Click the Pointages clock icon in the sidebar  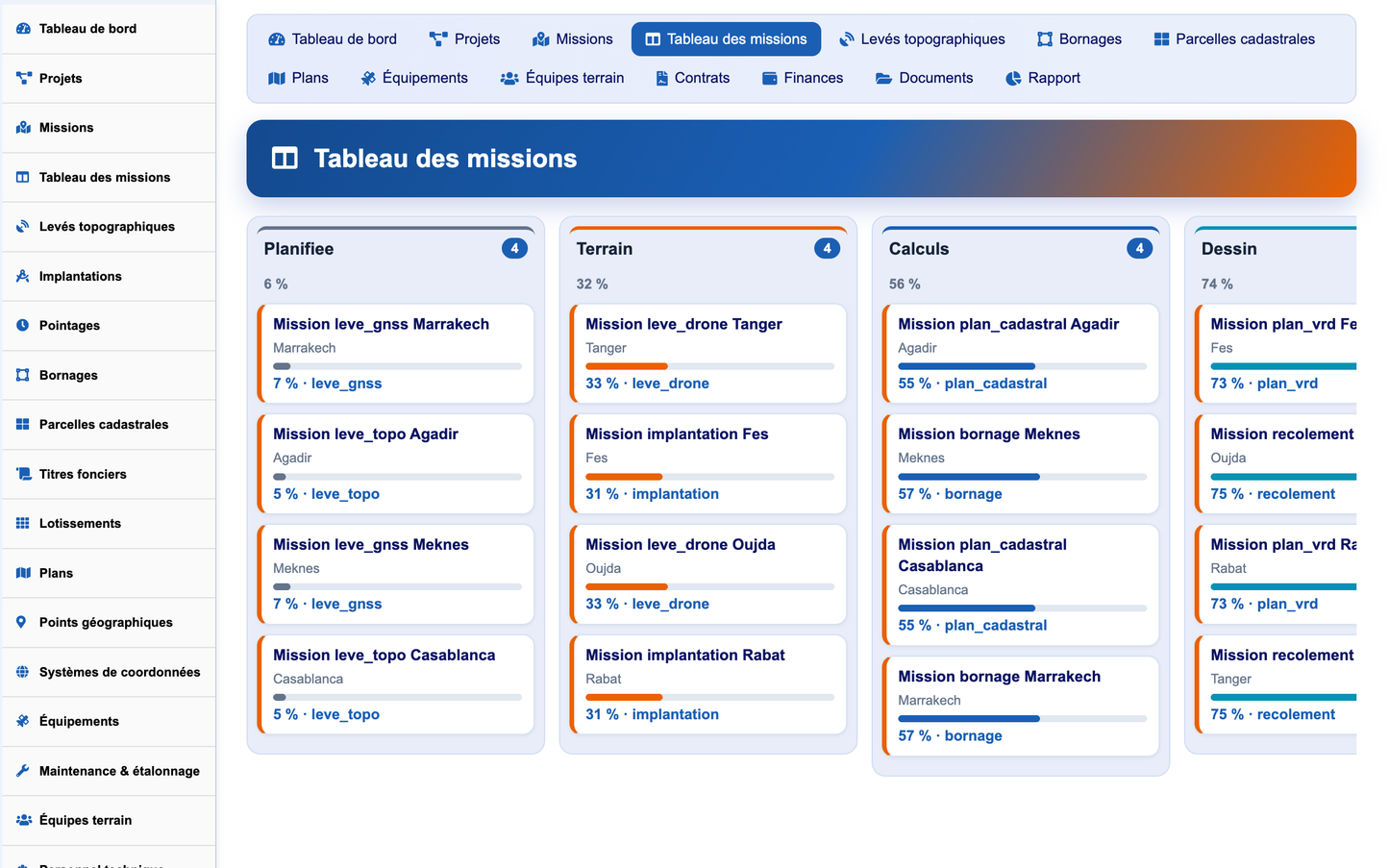pyautogui.click(x=23, y=326)
